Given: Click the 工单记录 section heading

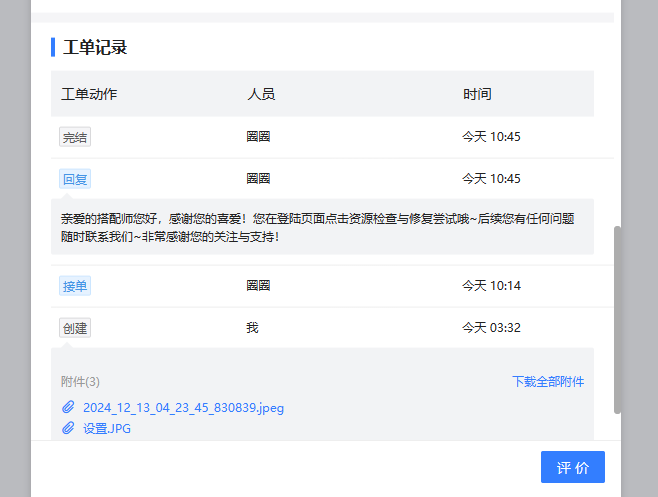Looking at the screenshot, I should click(x=95, y=47).
